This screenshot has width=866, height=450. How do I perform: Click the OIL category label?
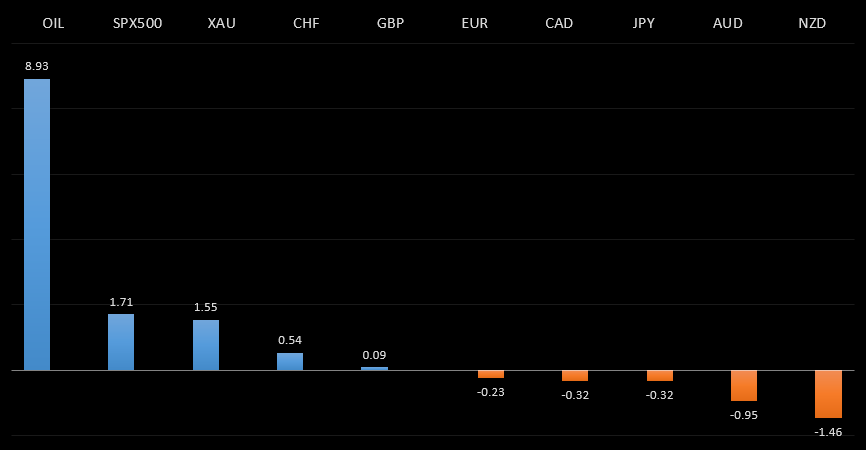53,23
